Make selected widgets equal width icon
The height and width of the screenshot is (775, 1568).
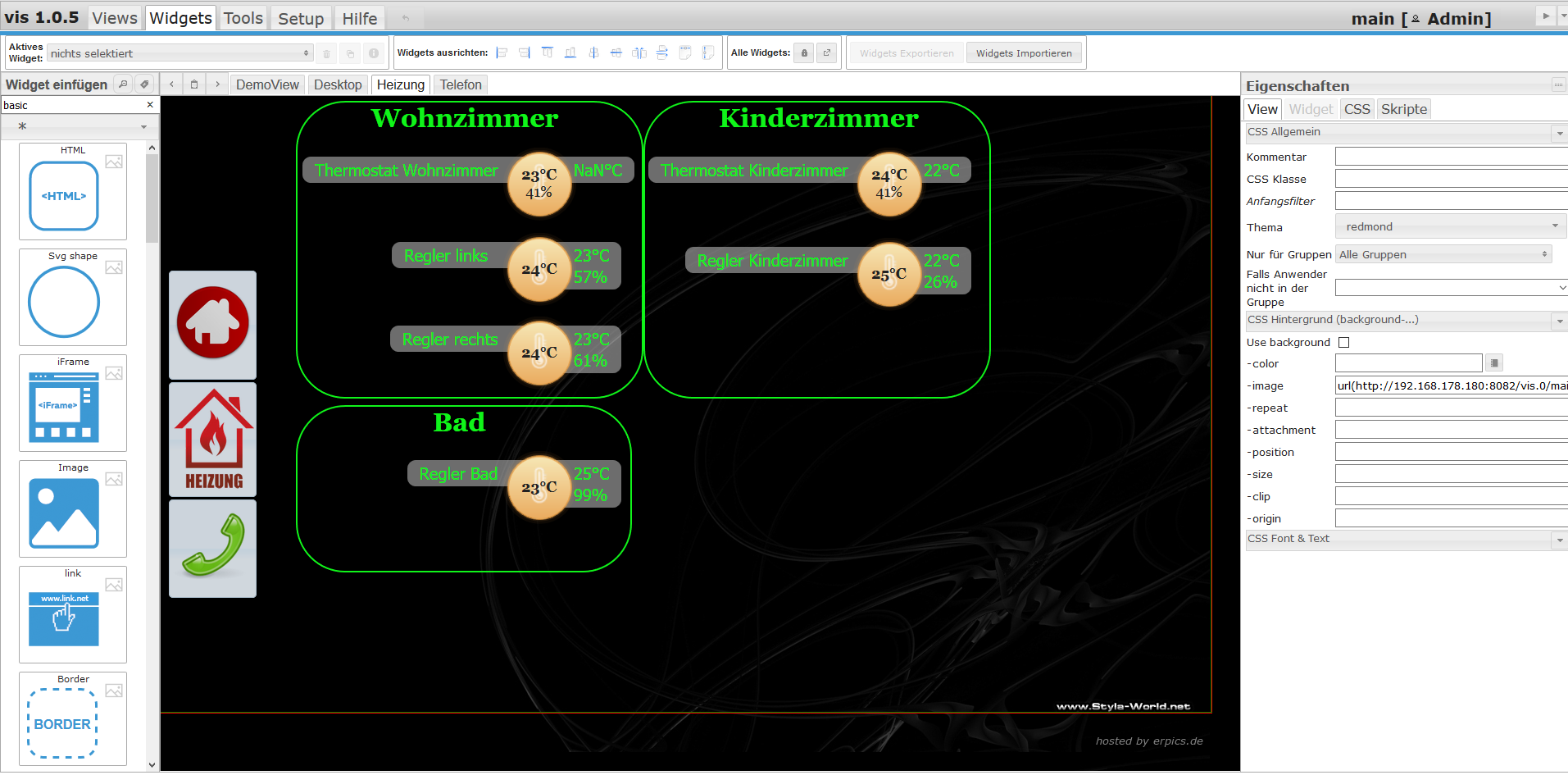point(685,52)
